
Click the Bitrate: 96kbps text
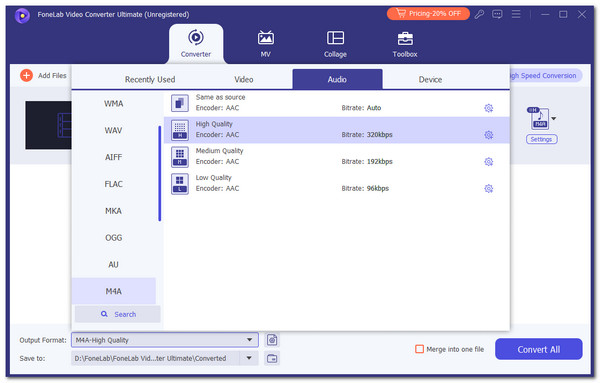(365, 188)
